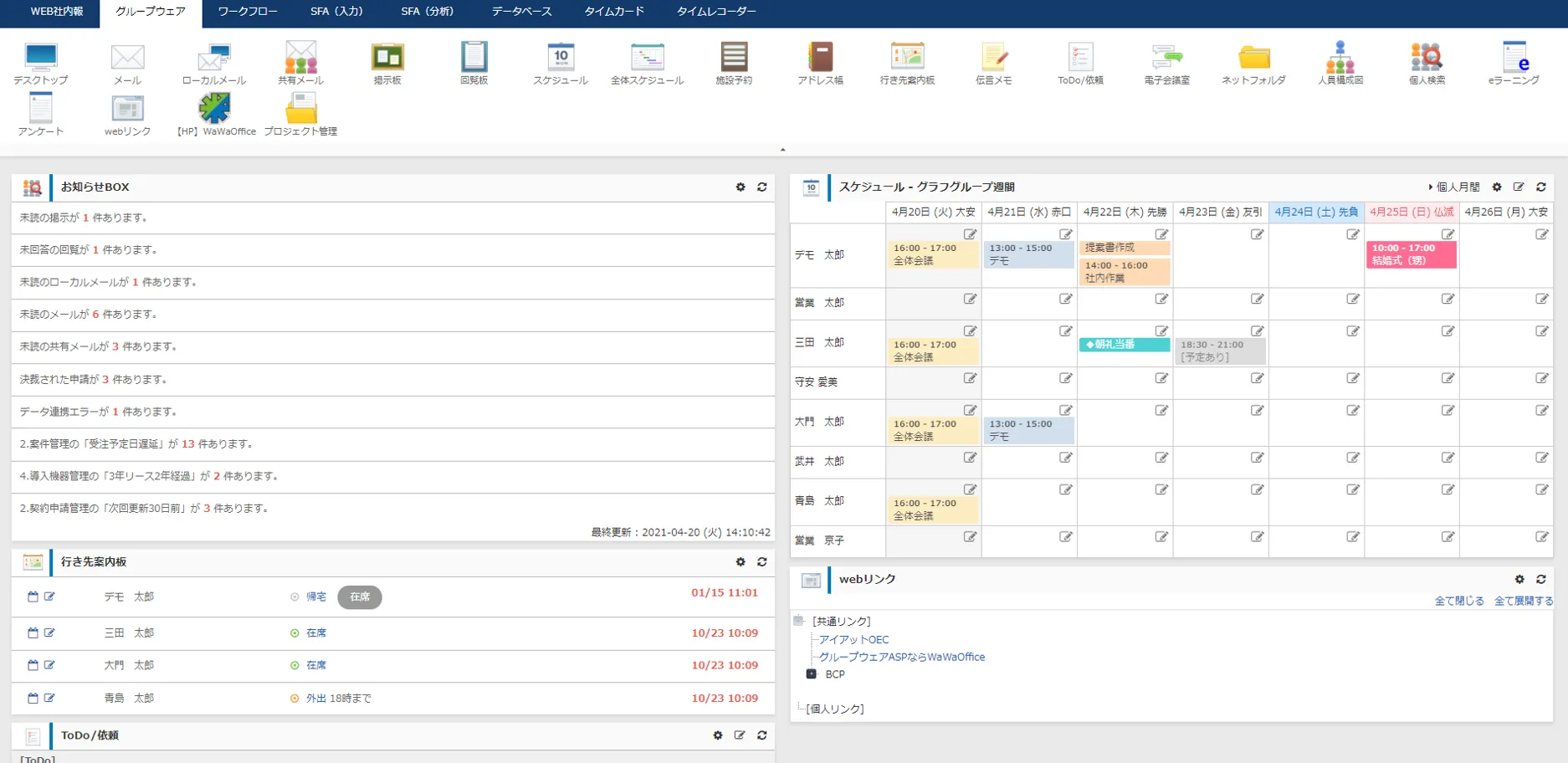
Task: Switch to SFA (分析) tab
Action: pos(428,12)
